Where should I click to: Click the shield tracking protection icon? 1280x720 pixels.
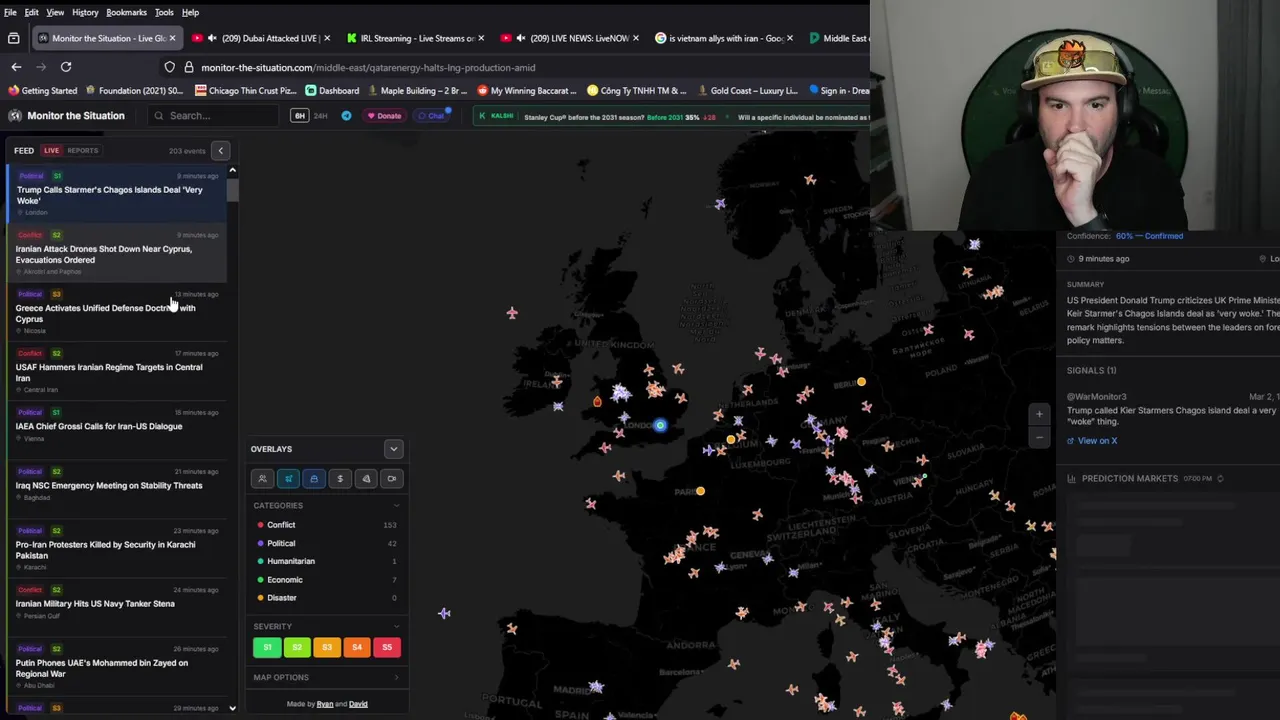[170, 67]
